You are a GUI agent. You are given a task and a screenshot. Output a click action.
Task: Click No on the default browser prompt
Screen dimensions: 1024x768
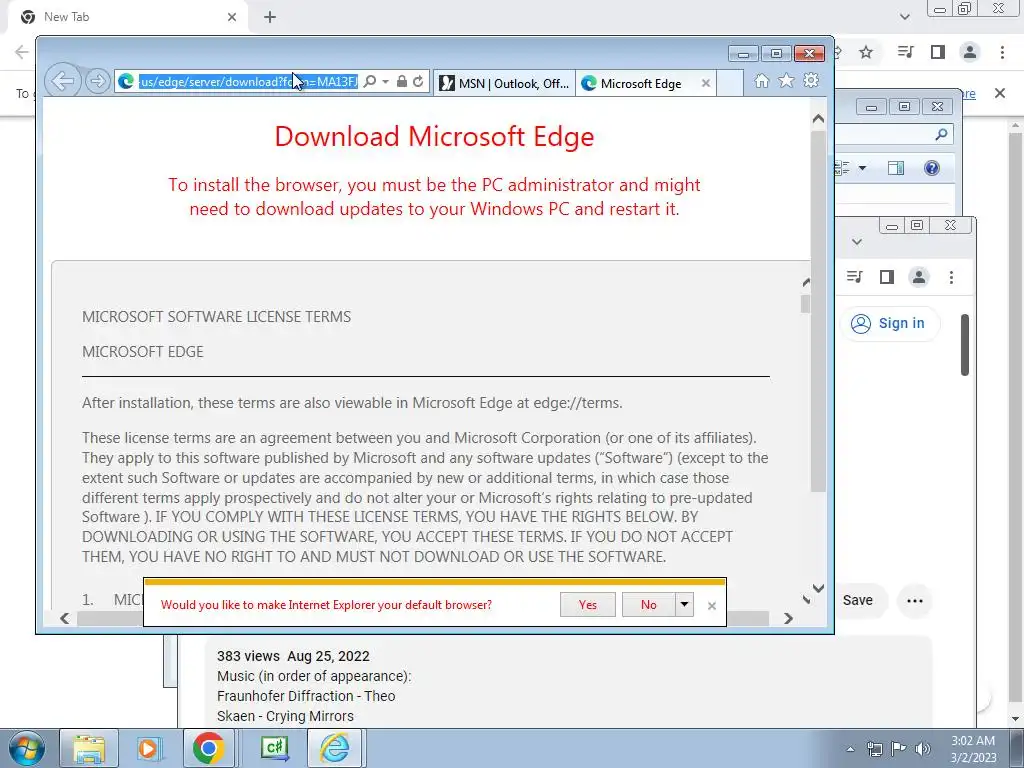coord(648,605)
